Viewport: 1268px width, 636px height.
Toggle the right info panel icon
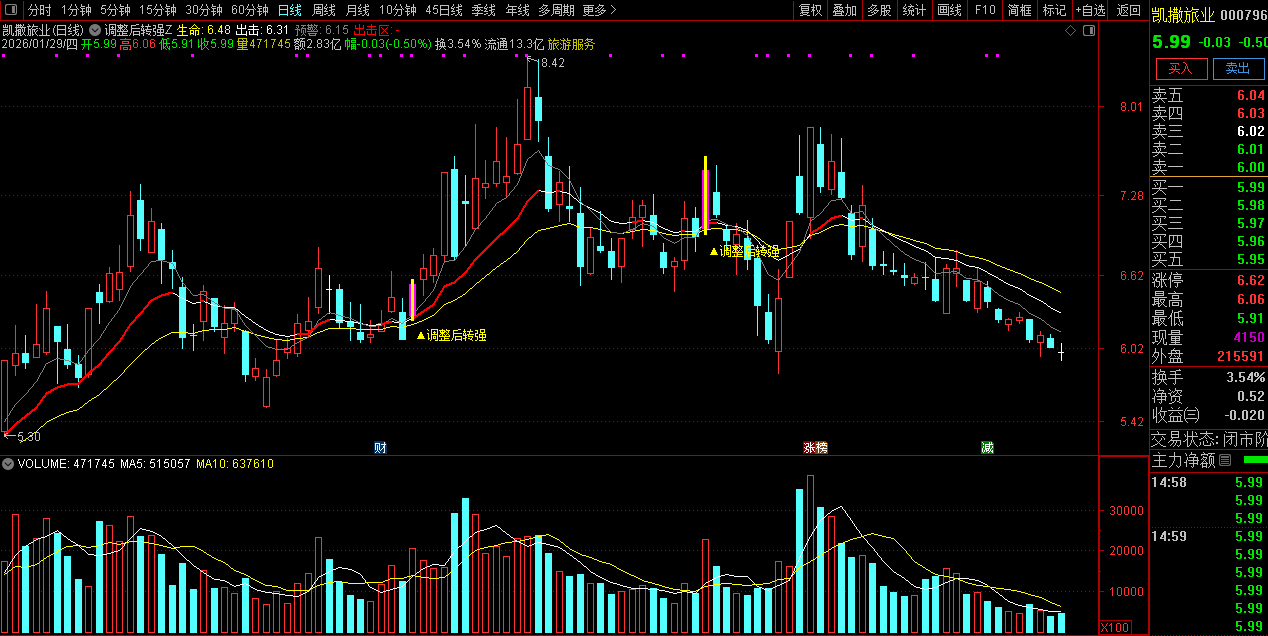[1090, 31]
